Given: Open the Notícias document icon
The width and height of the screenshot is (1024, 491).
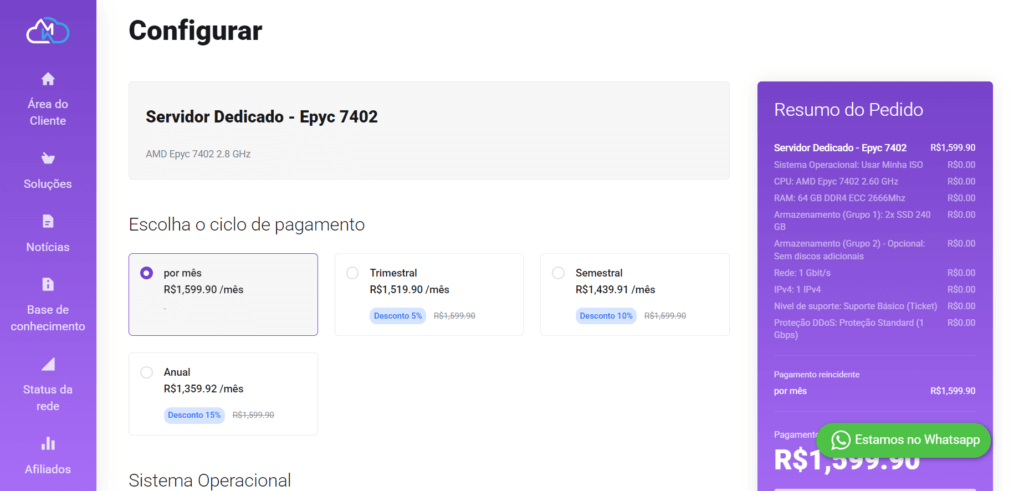Looking at the screenshot, I should click(x=48, y=221).
